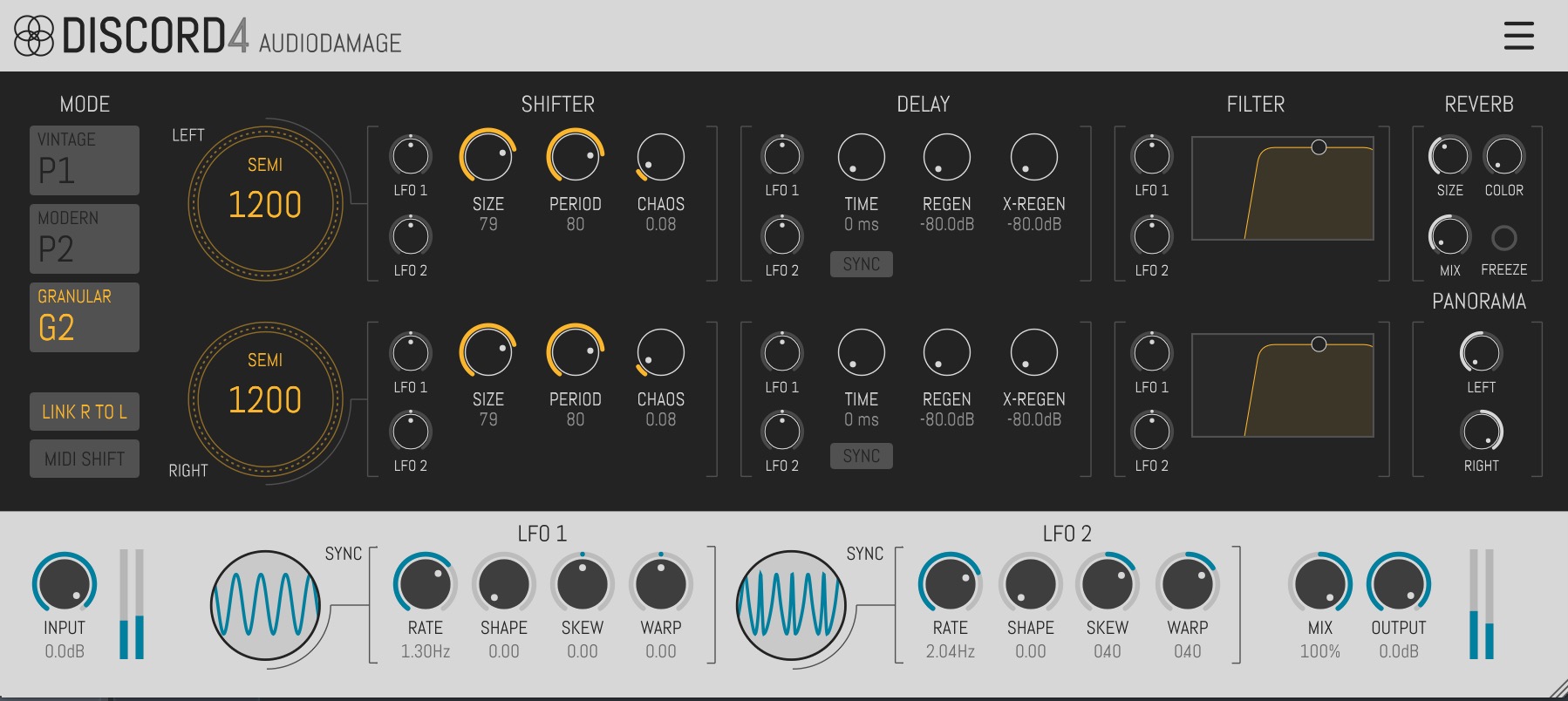Click right shifter PERIOD knob
The height and width of the screenshot is (701, 1568).
tap(576, 352)
